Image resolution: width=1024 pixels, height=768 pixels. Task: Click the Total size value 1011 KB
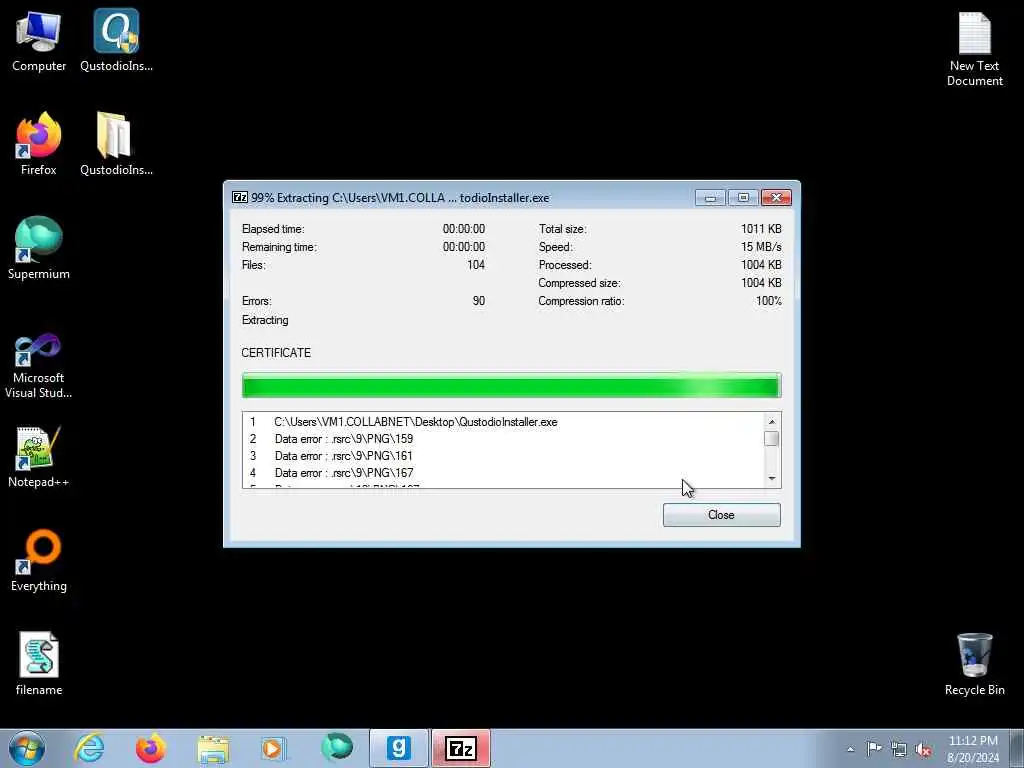[761, 229]
